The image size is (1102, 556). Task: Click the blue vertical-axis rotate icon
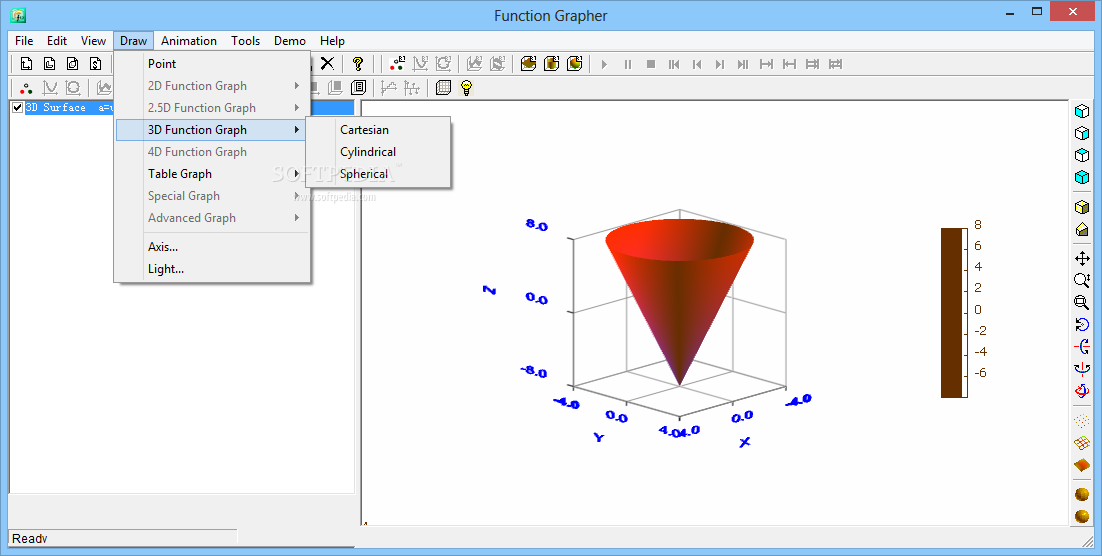(1082, 368)
